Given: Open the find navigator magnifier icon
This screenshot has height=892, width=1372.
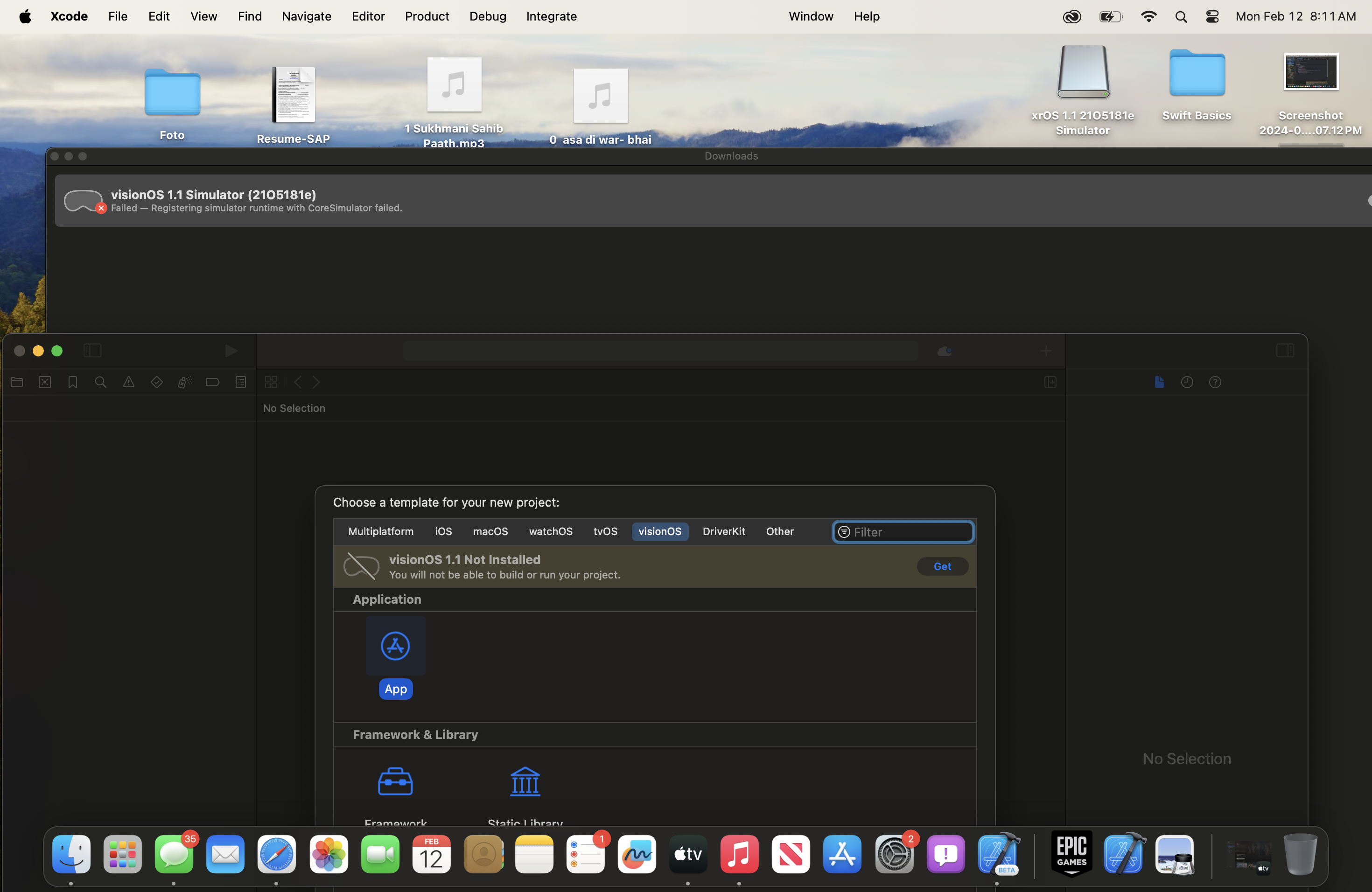Looking at the screenshot, I should point(101,382).
